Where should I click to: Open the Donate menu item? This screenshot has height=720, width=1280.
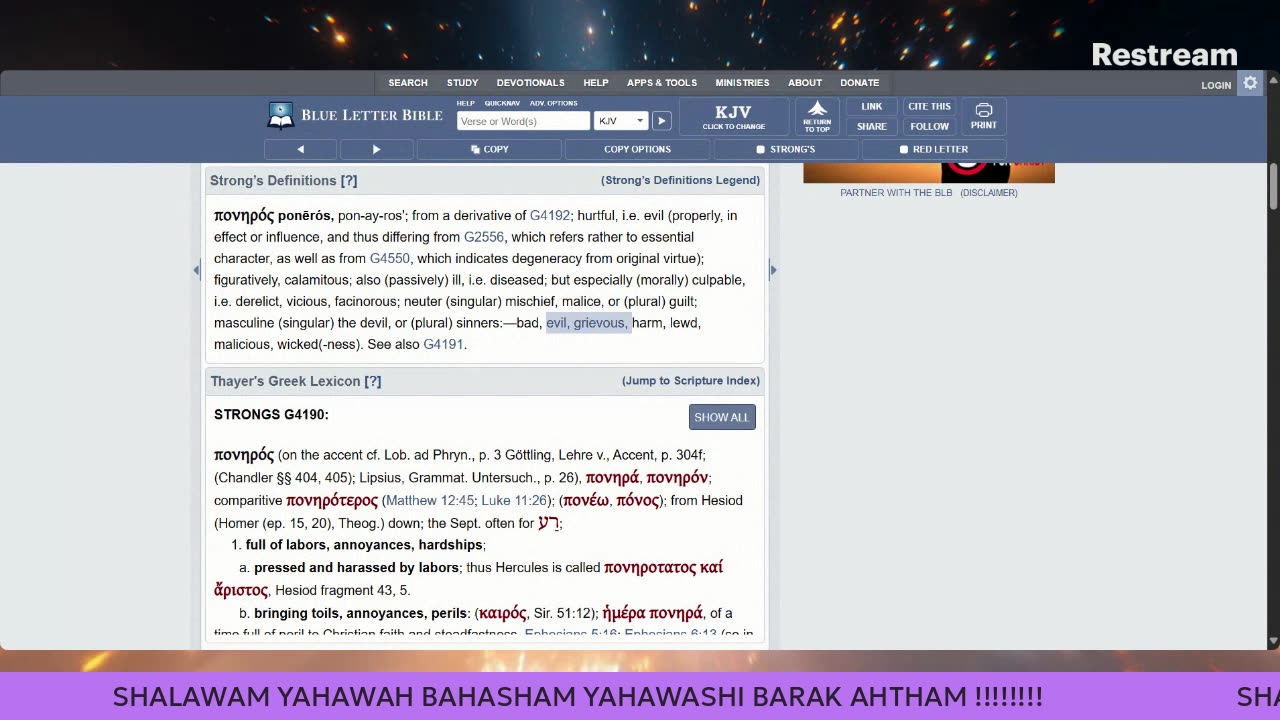pyautogui.click(x=860, y=83)
